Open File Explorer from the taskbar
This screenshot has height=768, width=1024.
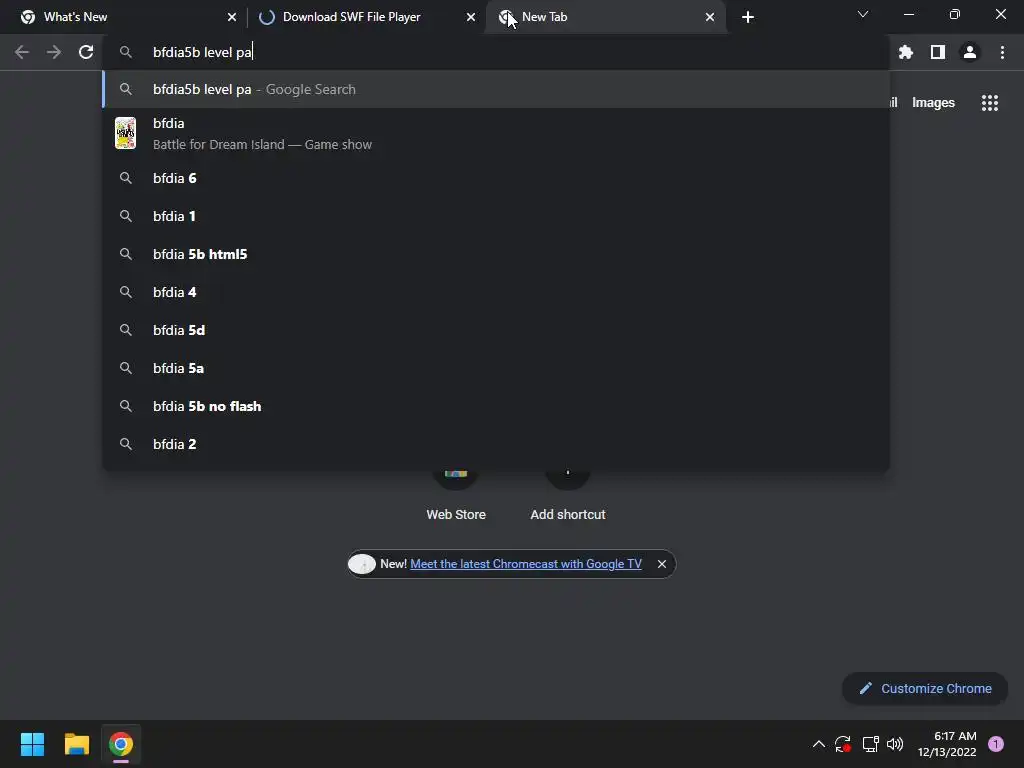click(x=76, y=744)
